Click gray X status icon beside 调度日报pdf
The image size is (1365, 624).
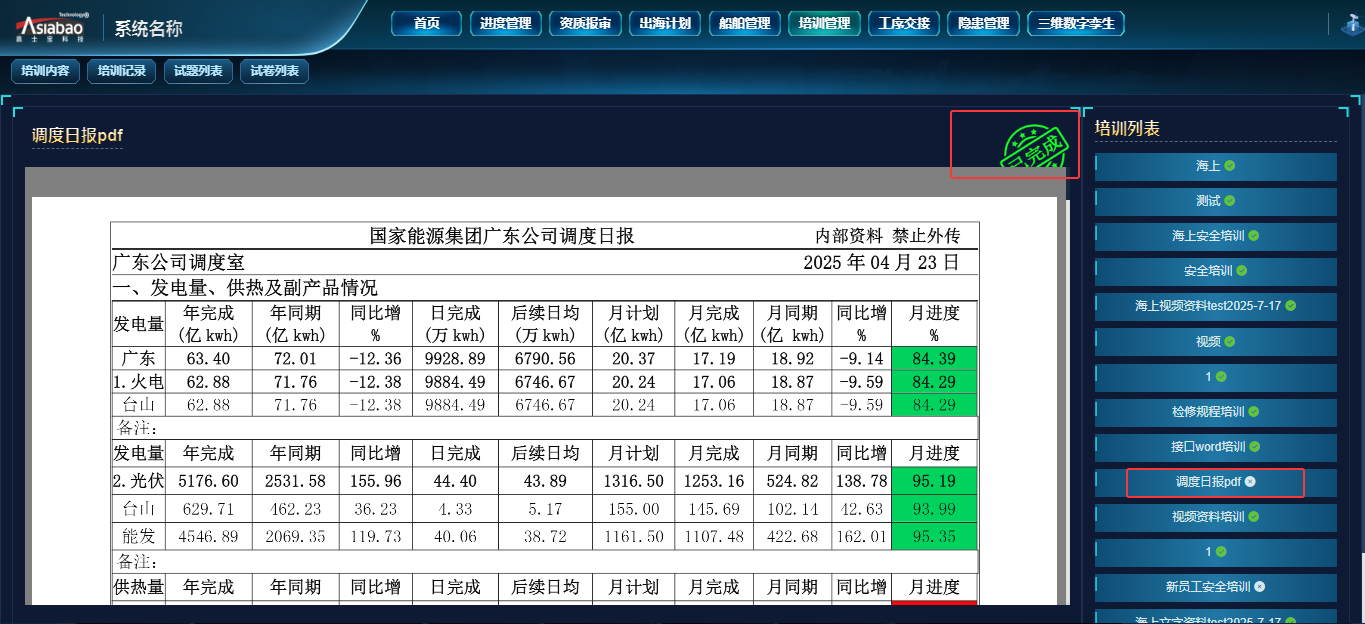click(1250, 482)
